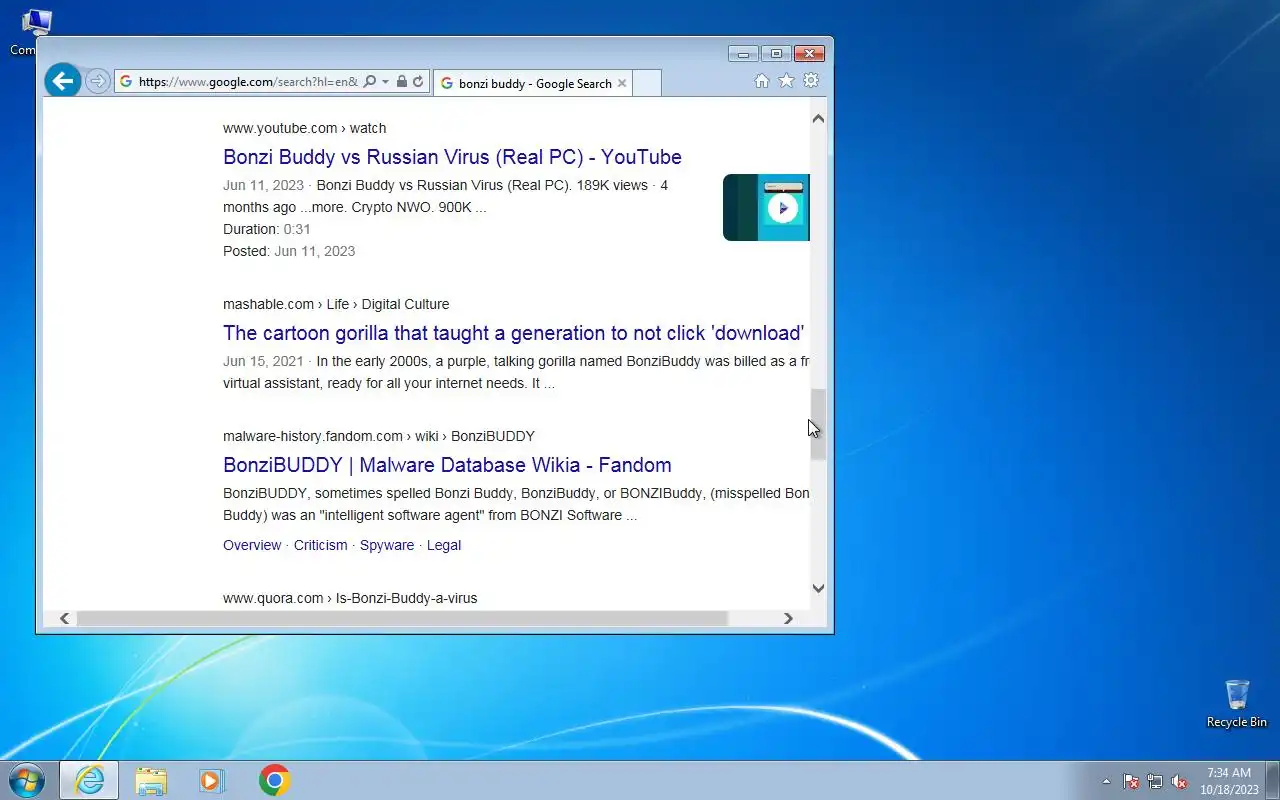Image resolution: width=1280 pixels, height=800 pixels.
Task: Select the Recycle Bin desktop icon
Action: (x=1236, y=704)
